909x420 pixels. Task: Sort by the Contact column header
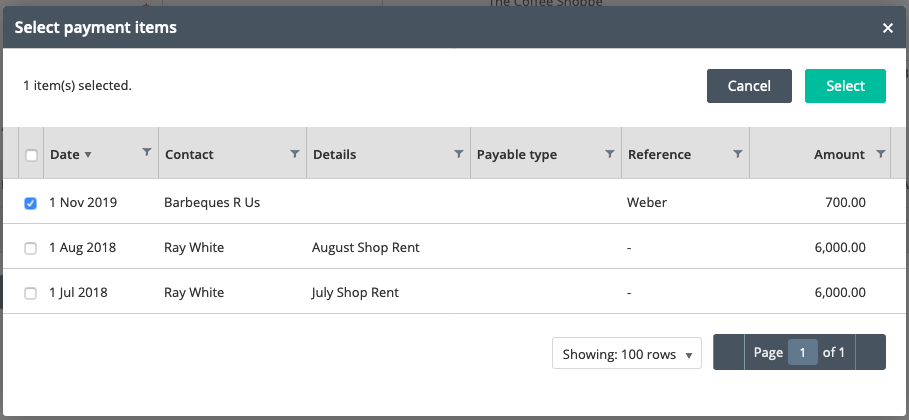[x=189, y=155]
